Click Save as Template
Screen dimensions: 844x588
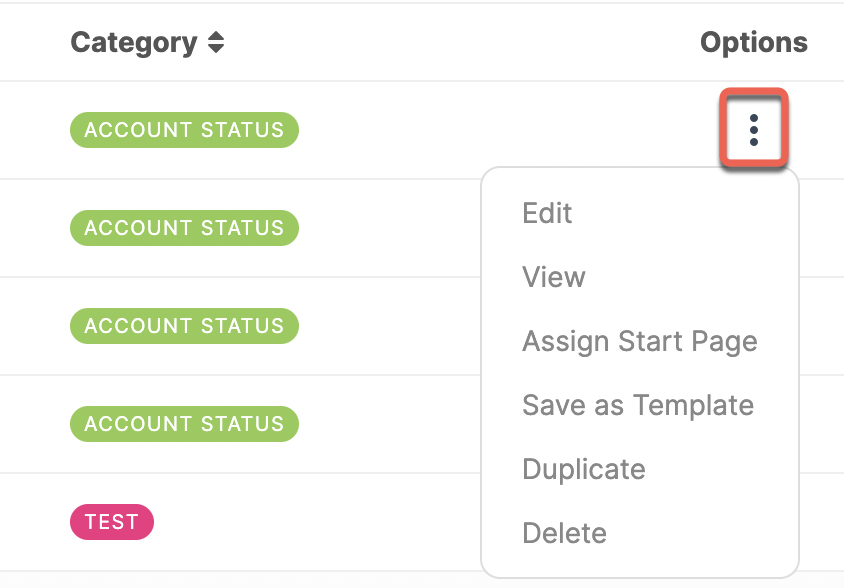click(638, 405)
